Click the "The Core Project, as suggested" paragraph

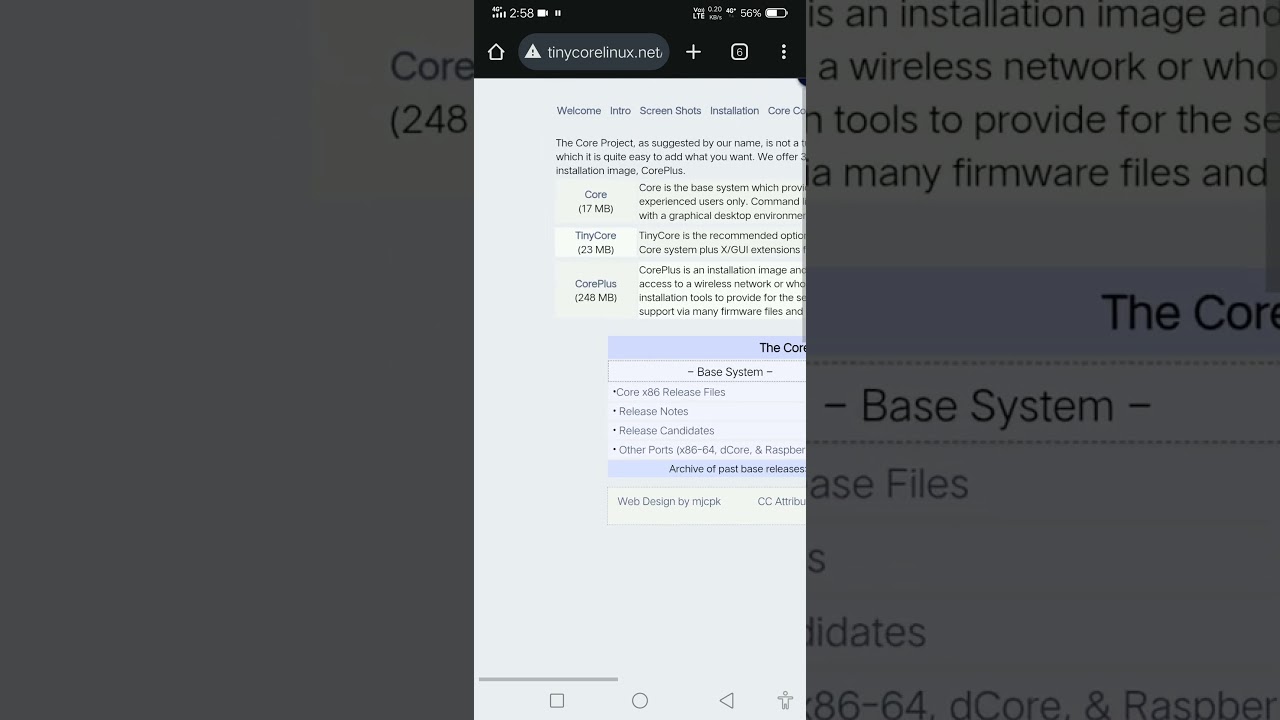[x=680, y=157]
